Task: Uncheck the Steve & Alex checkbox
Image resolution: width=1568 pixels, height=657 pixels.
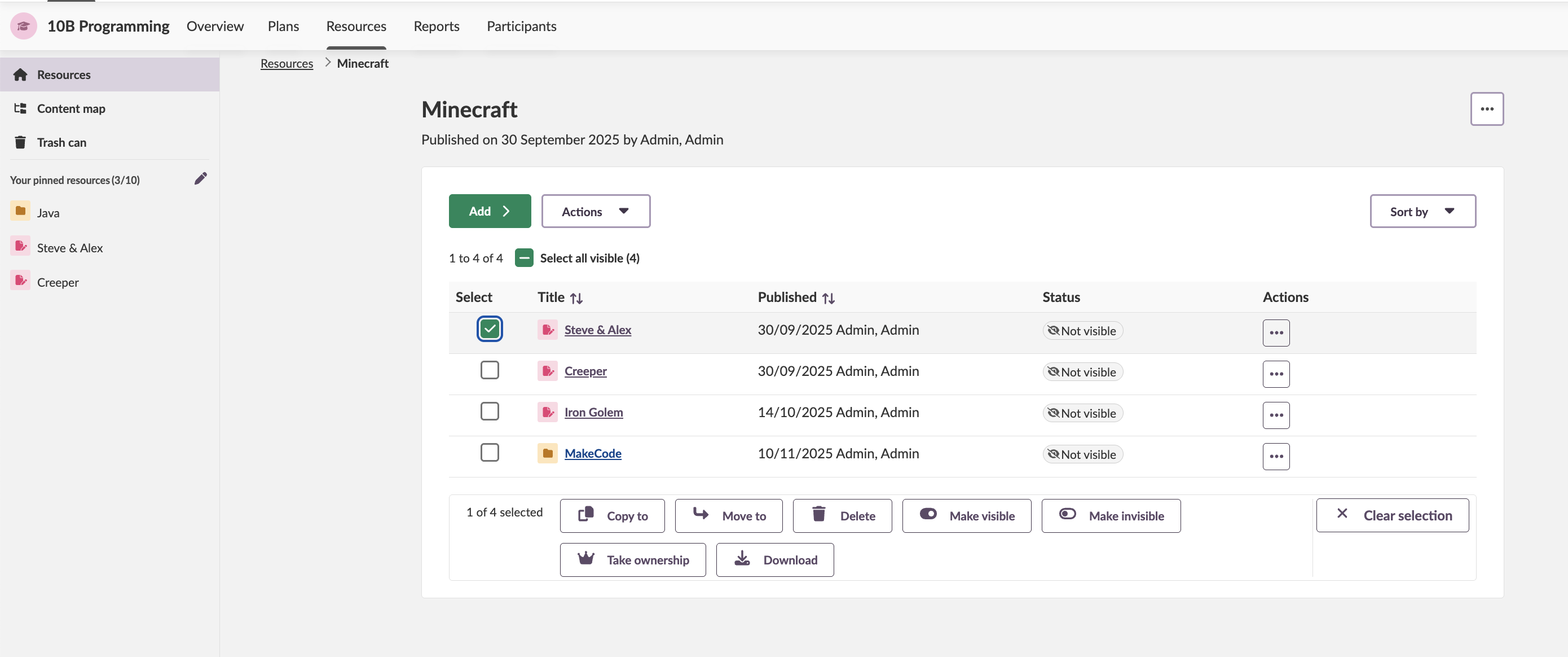Action: click(490, 330)
